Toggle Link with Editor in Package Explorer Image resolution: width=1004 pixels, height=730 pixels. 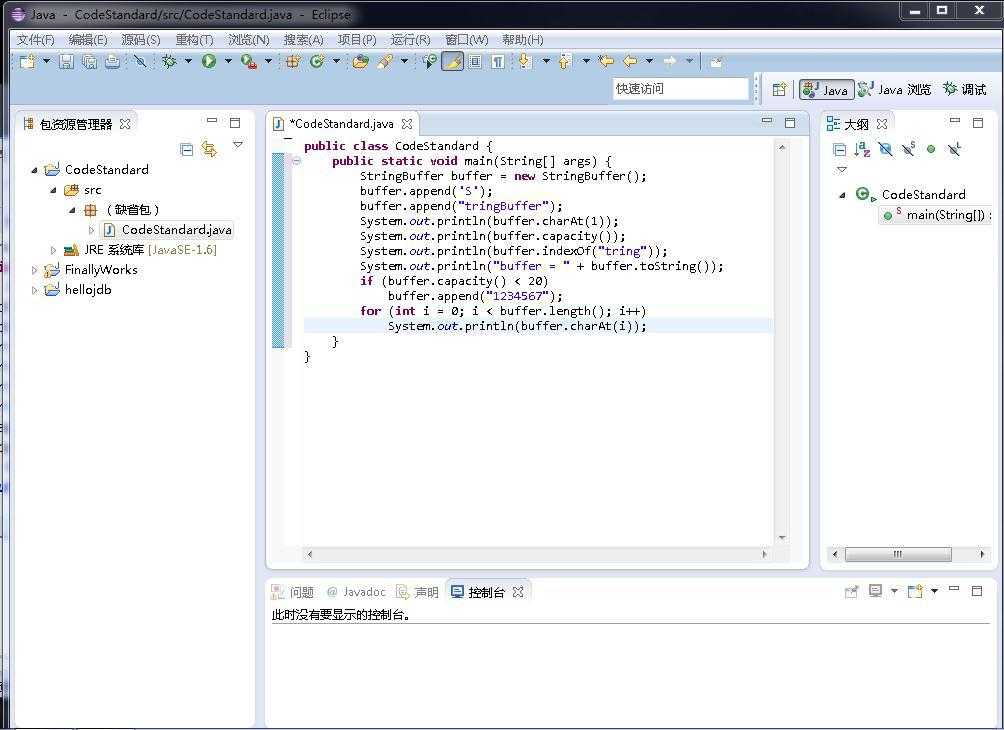209,149
